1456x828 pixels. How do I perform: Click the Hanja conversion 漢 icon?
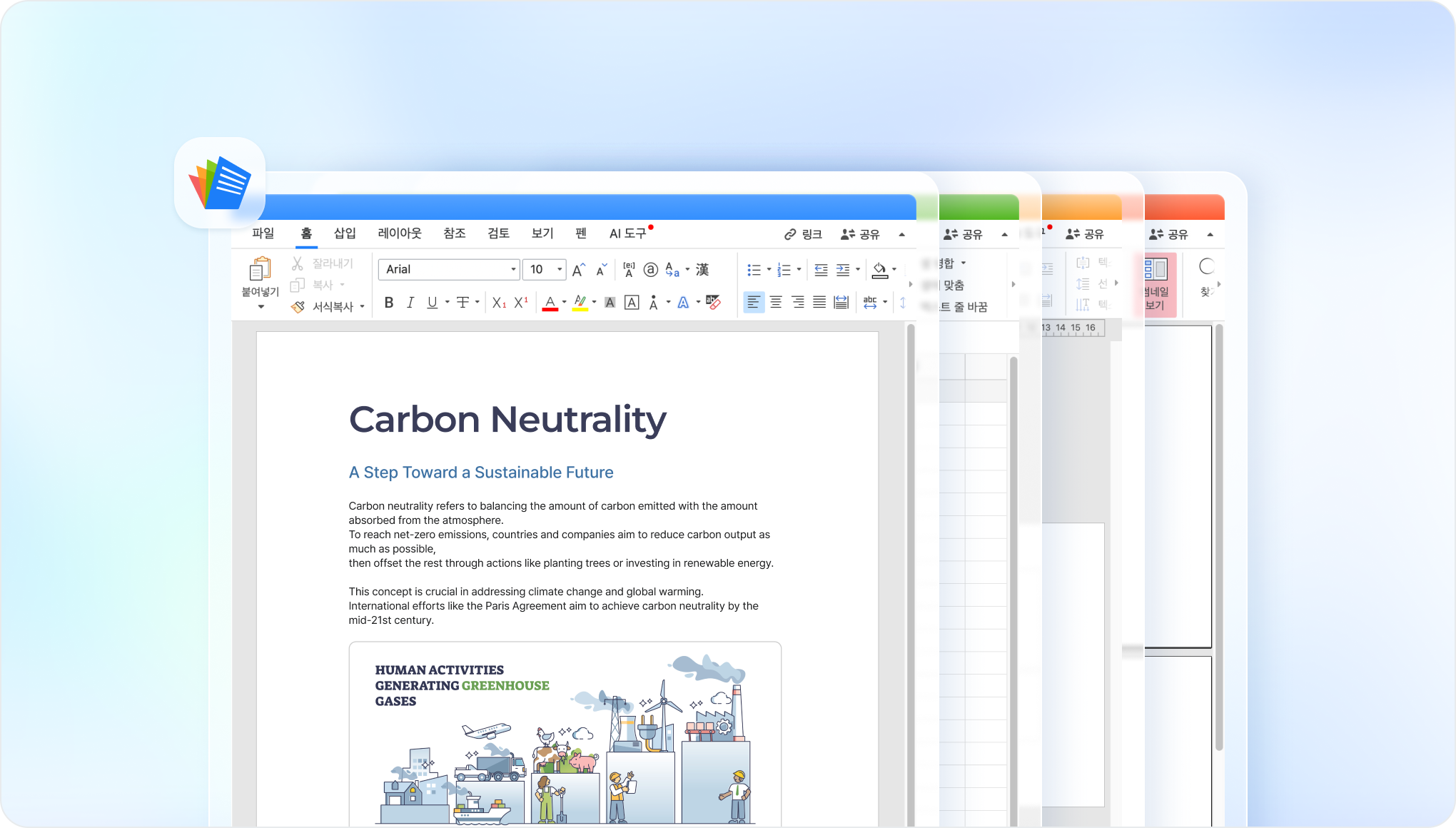tap(702, 270)
